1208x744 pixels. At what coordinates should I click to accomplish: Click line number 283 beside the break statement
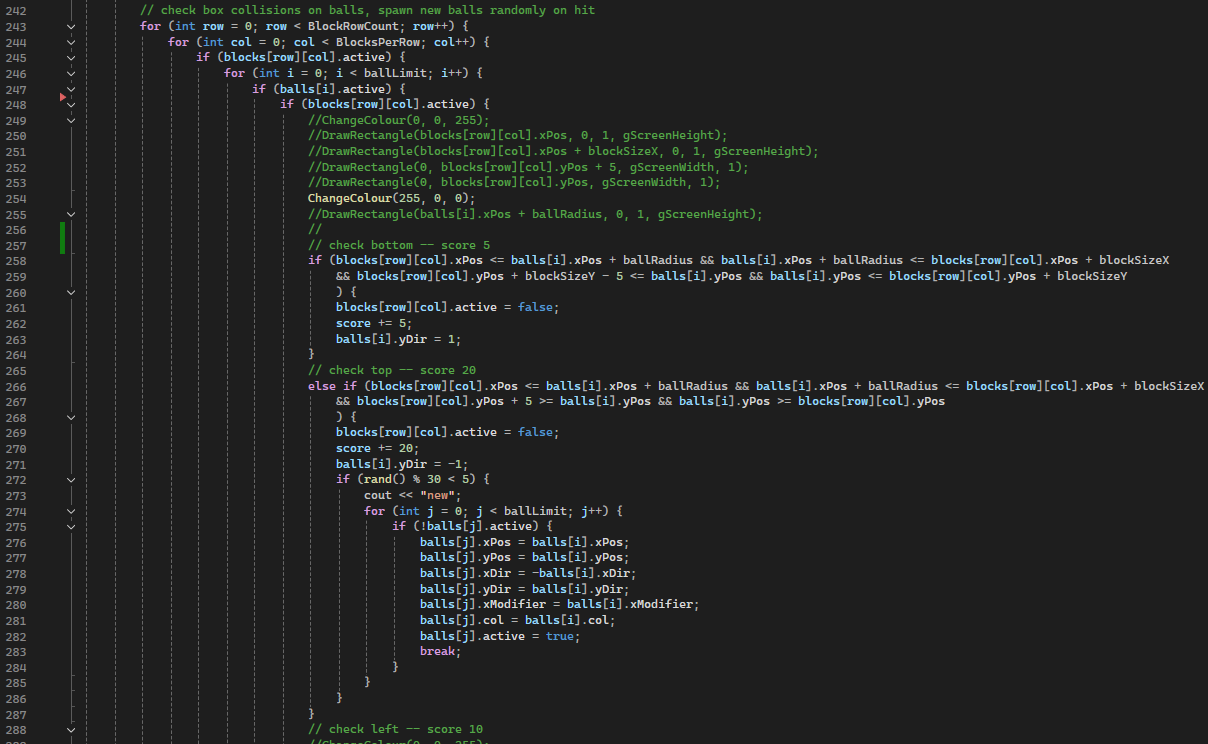[16, 651]
